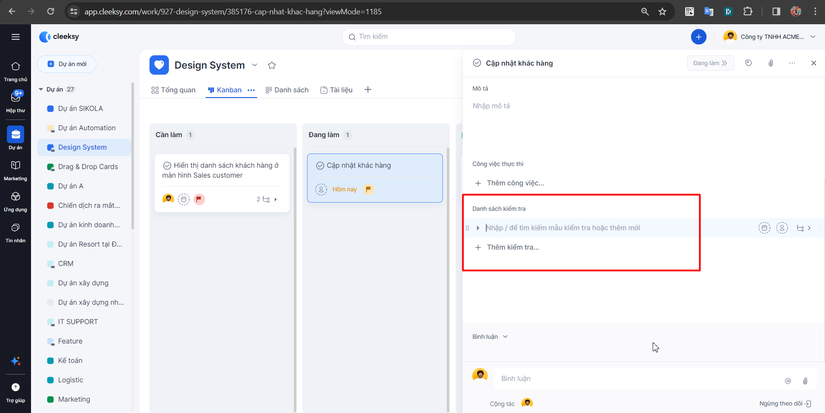Click the subtask icon on checklist row
The width and height of the screenshot is (825, 413).
(800, 228)
